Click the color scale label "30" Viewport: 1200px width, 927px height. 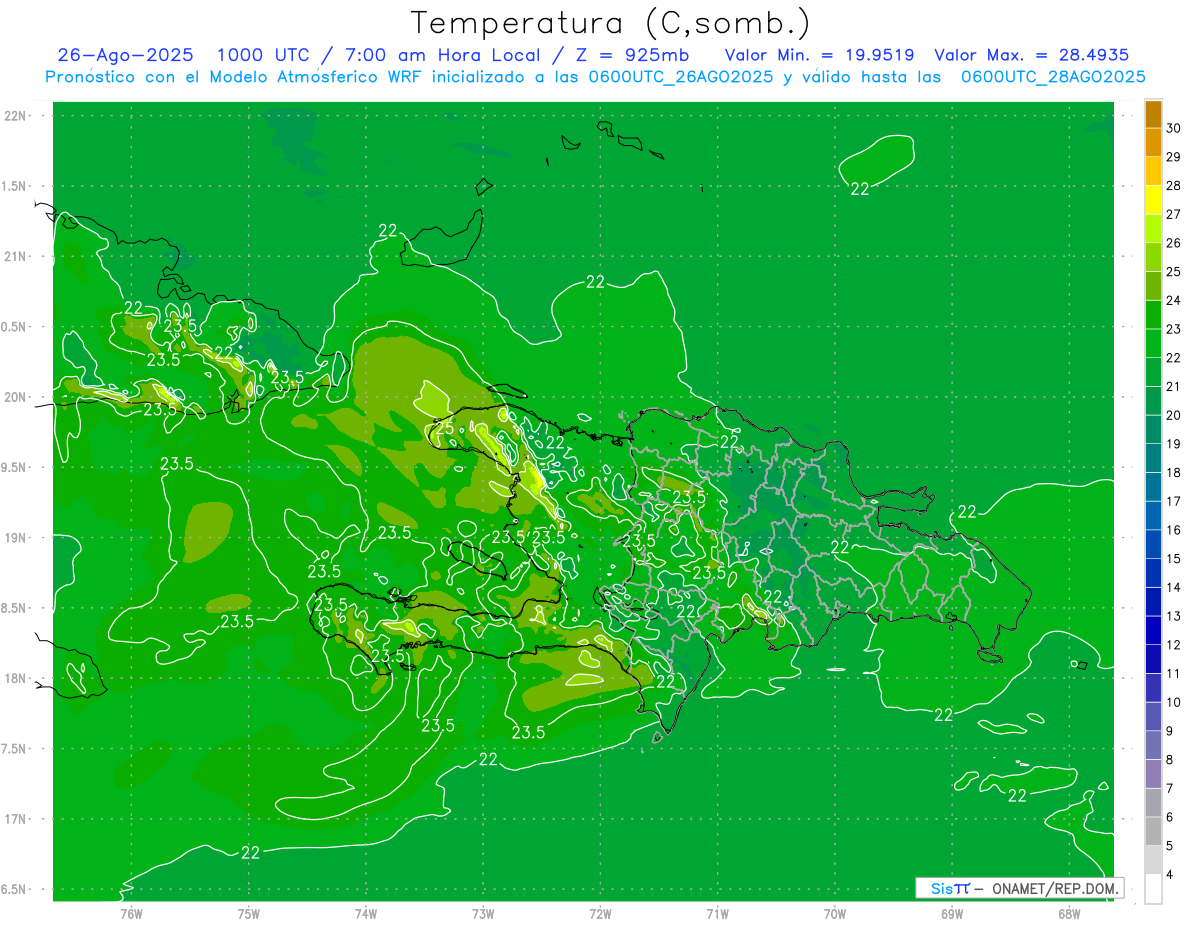coord(1174,128)
